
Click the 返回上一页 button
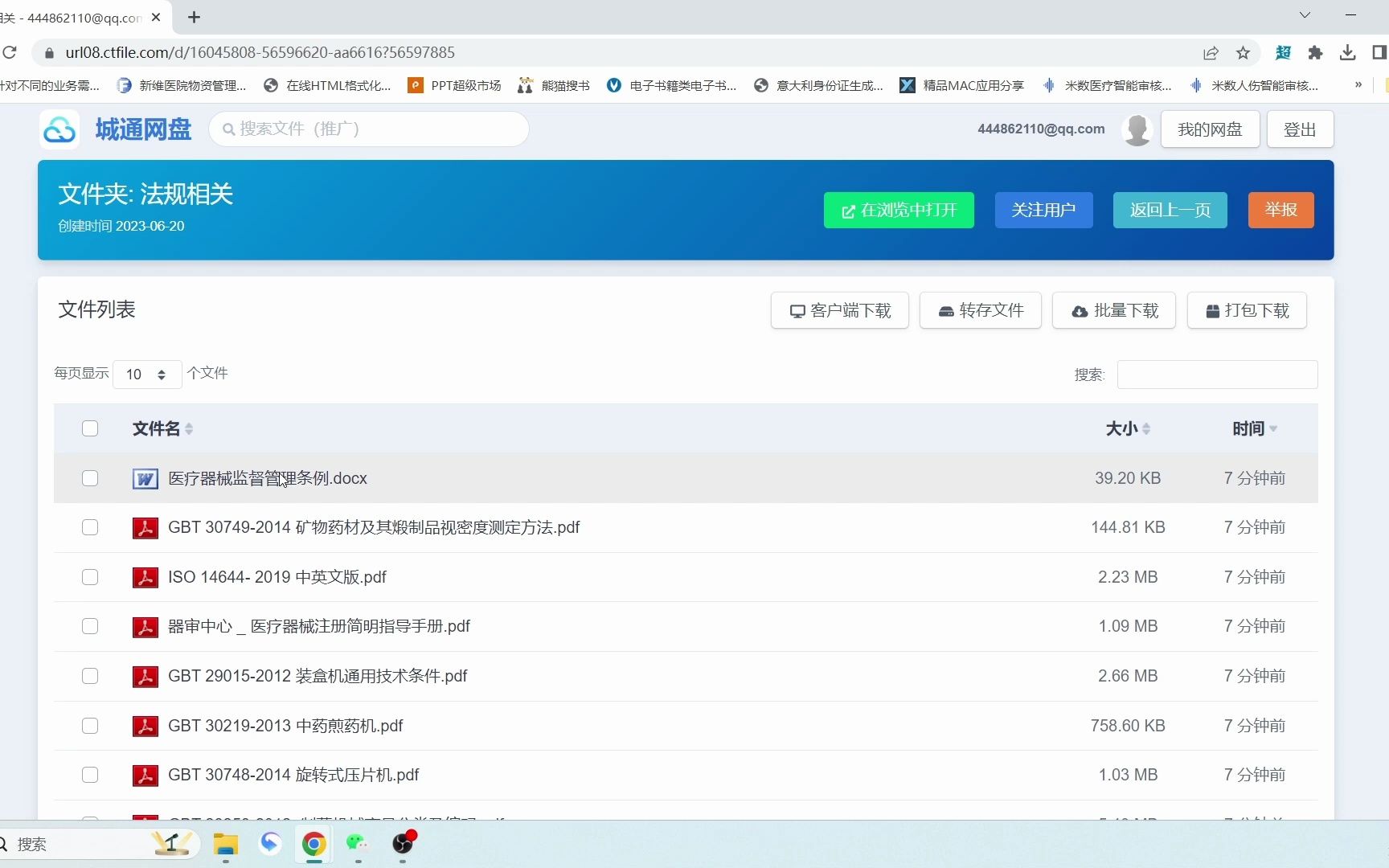(x=1170, y=211)
